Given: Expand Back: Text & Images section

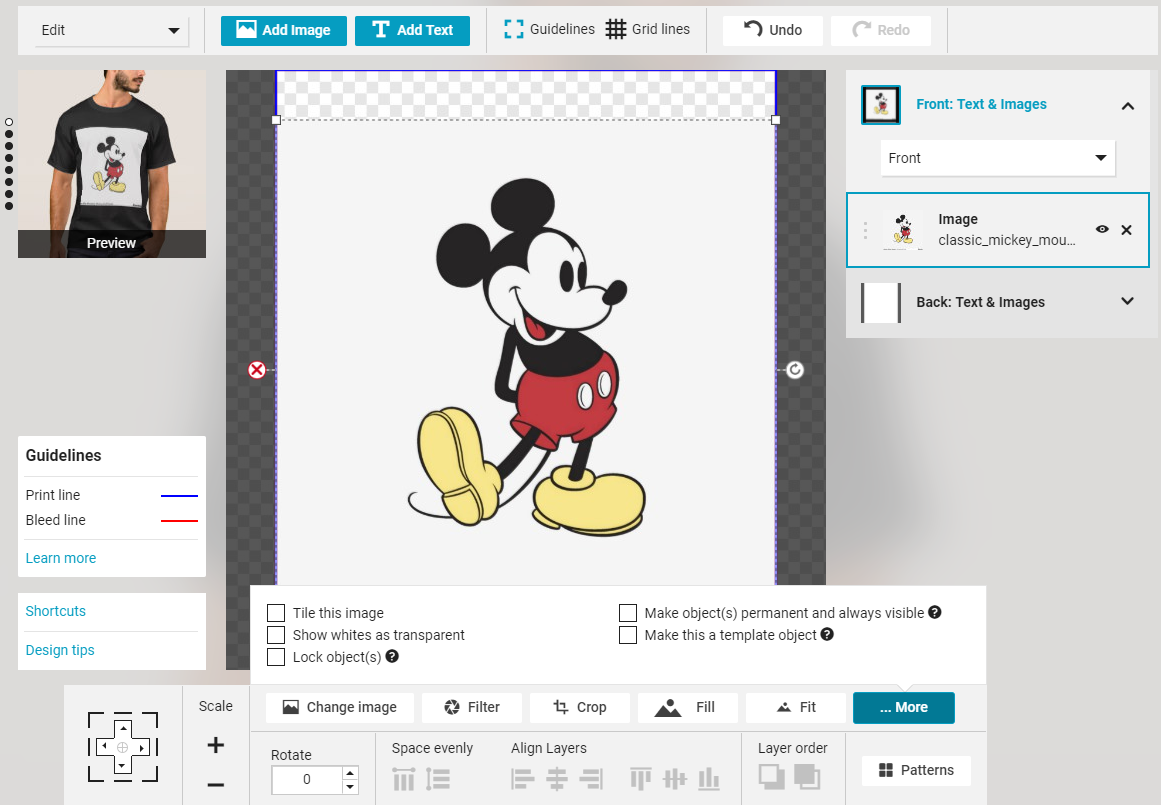Looking at the screenshot, I should click(1127, 301).
